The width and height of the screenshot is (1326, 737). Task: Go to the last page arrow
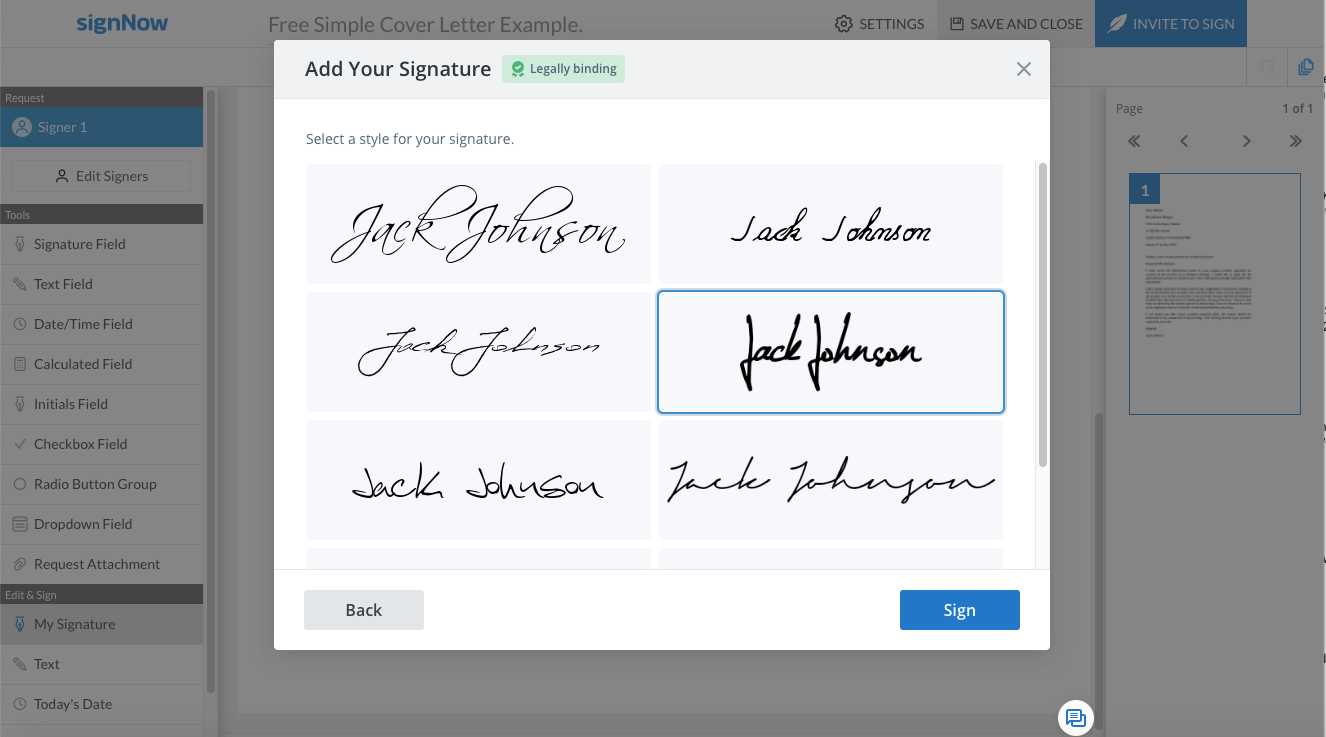tap(1296, 141)
